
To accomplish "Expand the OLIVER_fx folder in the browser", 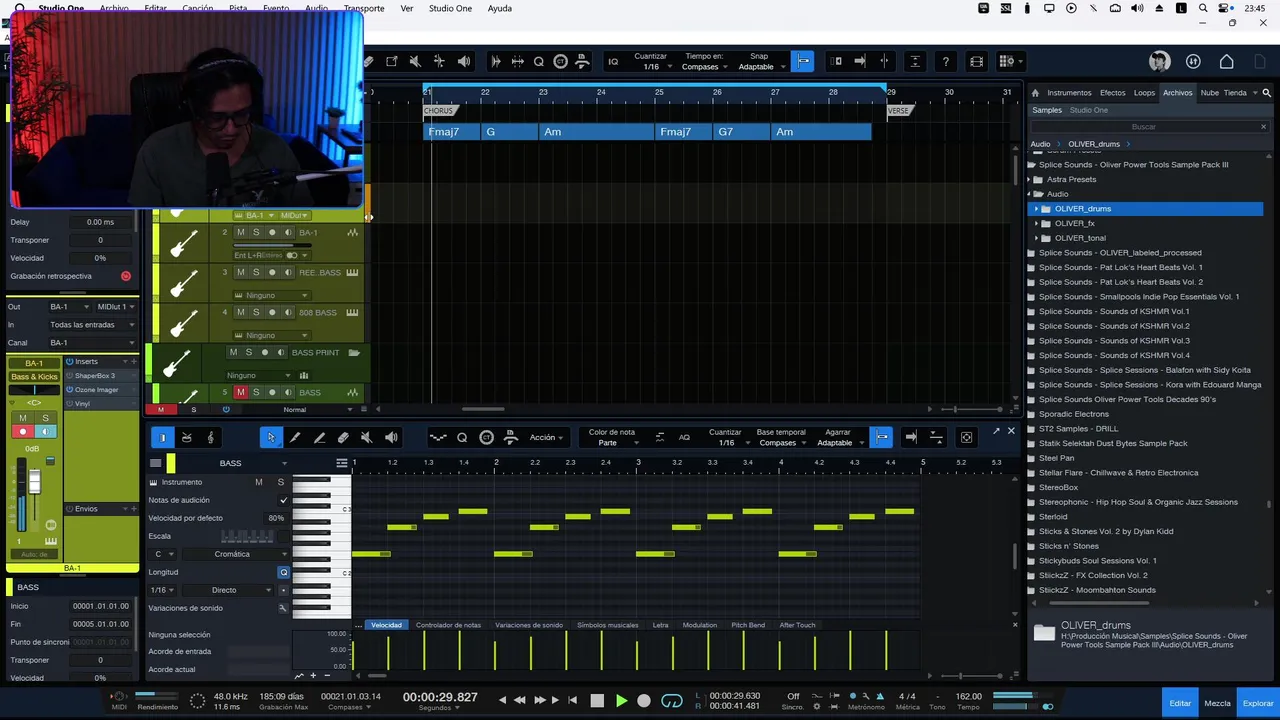I will point(1036,223).
